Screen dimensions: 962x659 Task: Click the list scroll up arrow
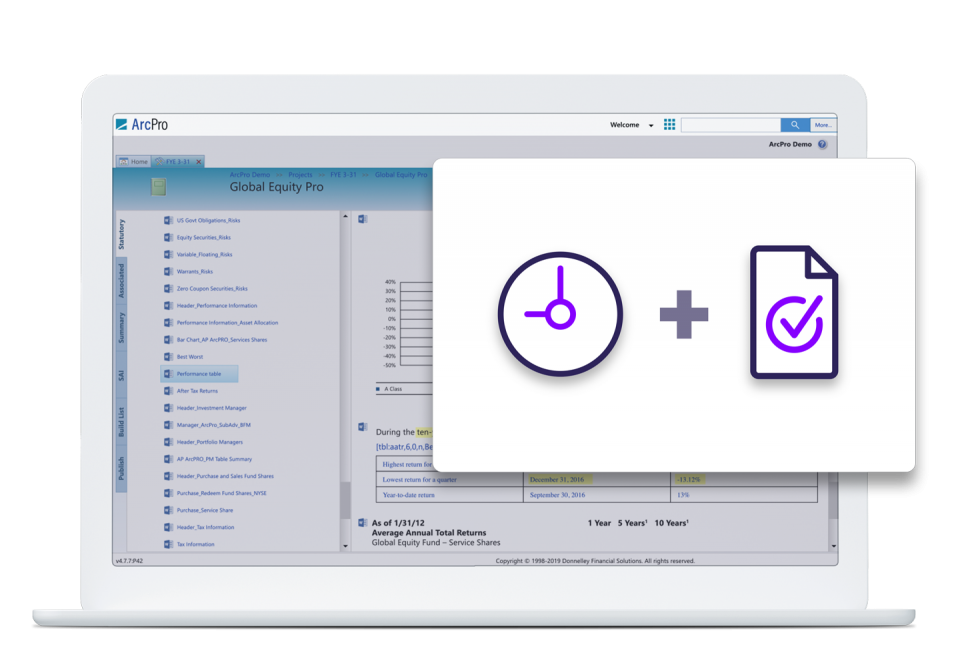(x=346, y=217)
